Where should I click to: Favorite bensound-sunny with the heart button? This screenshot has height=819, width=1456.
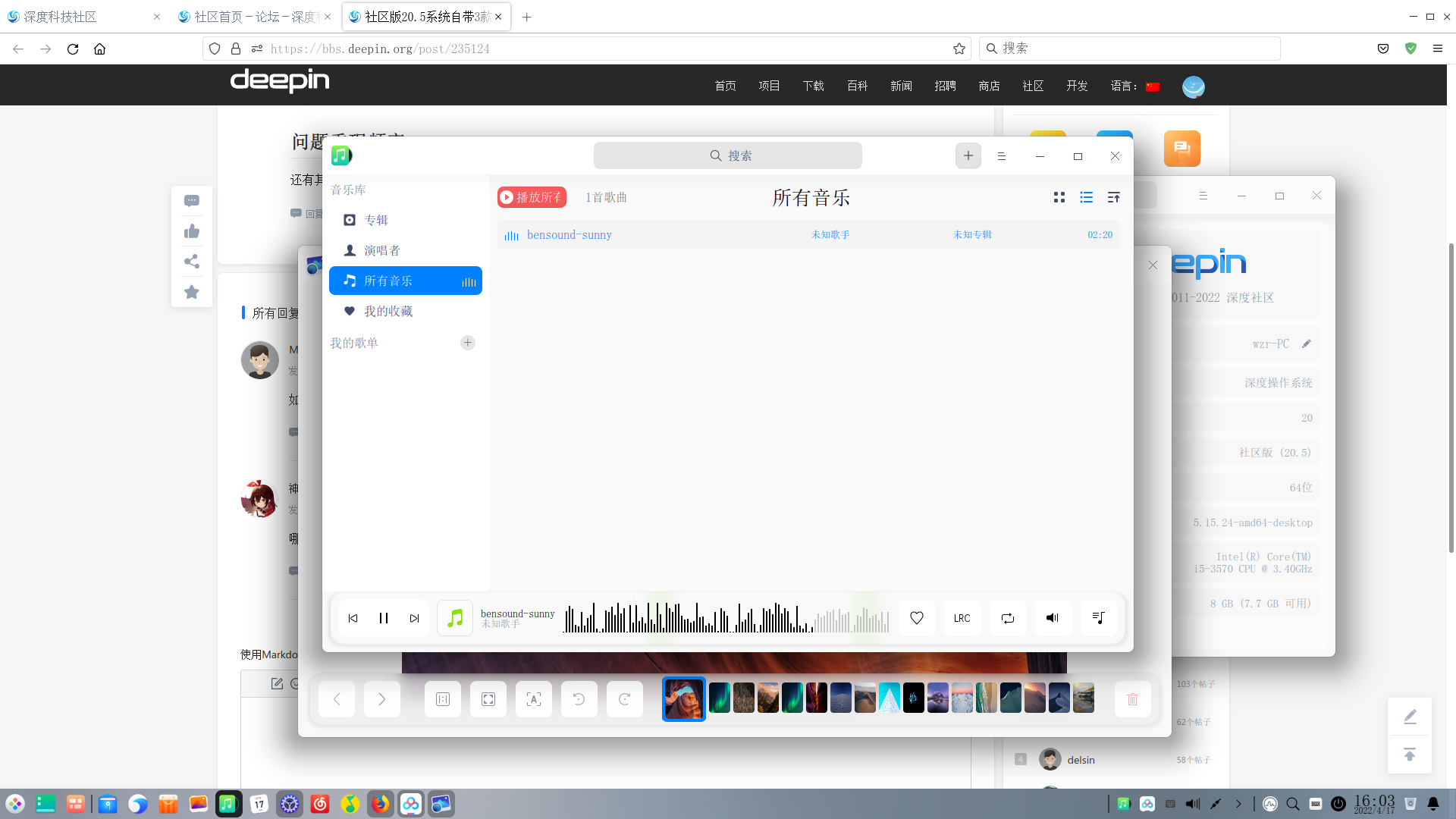(916, 618)
